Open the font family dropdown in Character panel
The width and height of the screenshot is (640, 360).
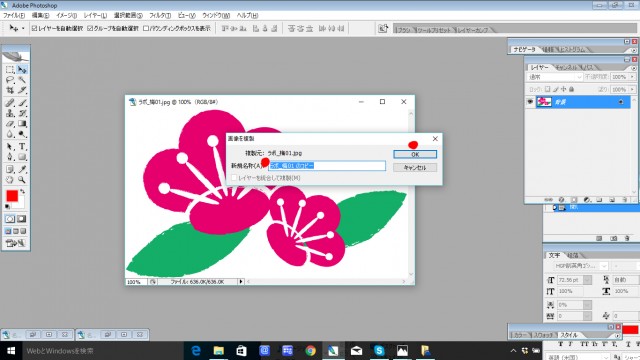click(x=604, y=266)
